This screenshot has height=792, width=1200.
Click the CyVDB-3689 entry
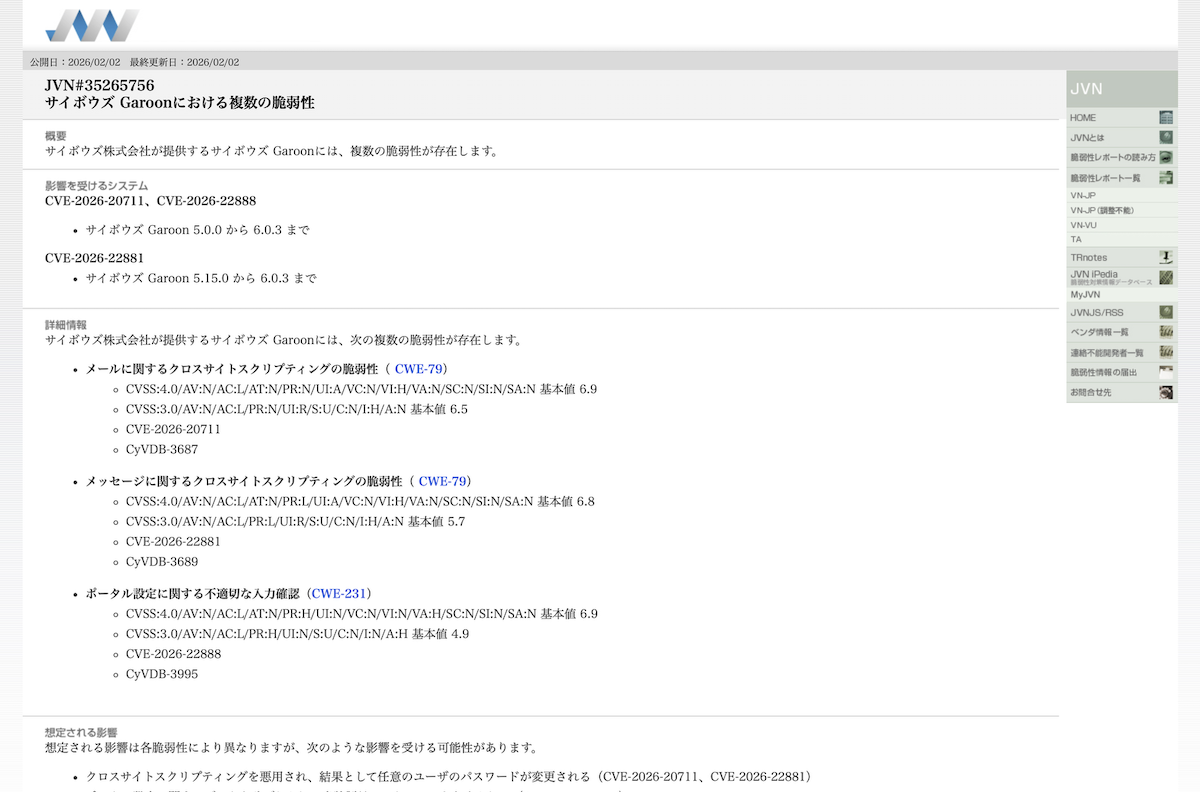(162, 561)
